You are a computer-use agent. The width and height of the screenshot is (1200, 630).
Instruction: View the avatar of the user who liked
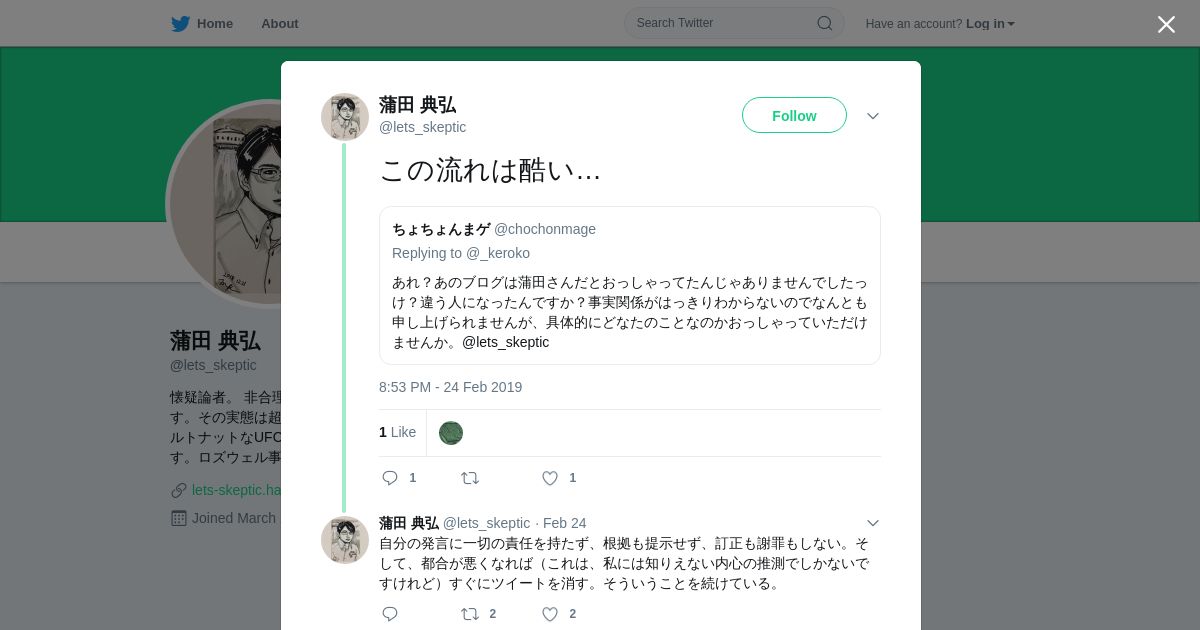coord(451,433)
